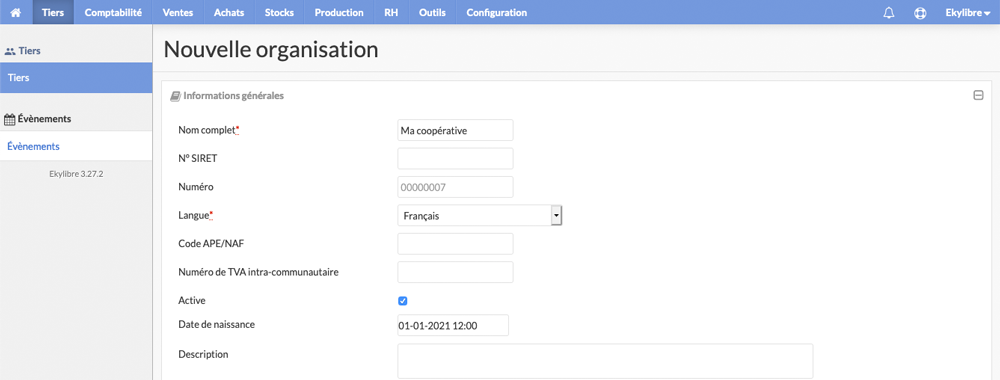Click the Description label

[203, 354]
